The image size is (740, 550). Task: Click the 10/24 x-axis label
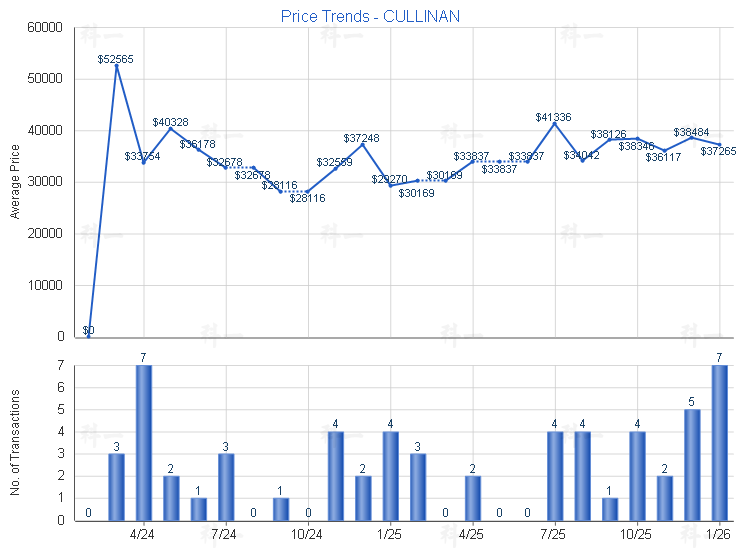tap(308, 533)
